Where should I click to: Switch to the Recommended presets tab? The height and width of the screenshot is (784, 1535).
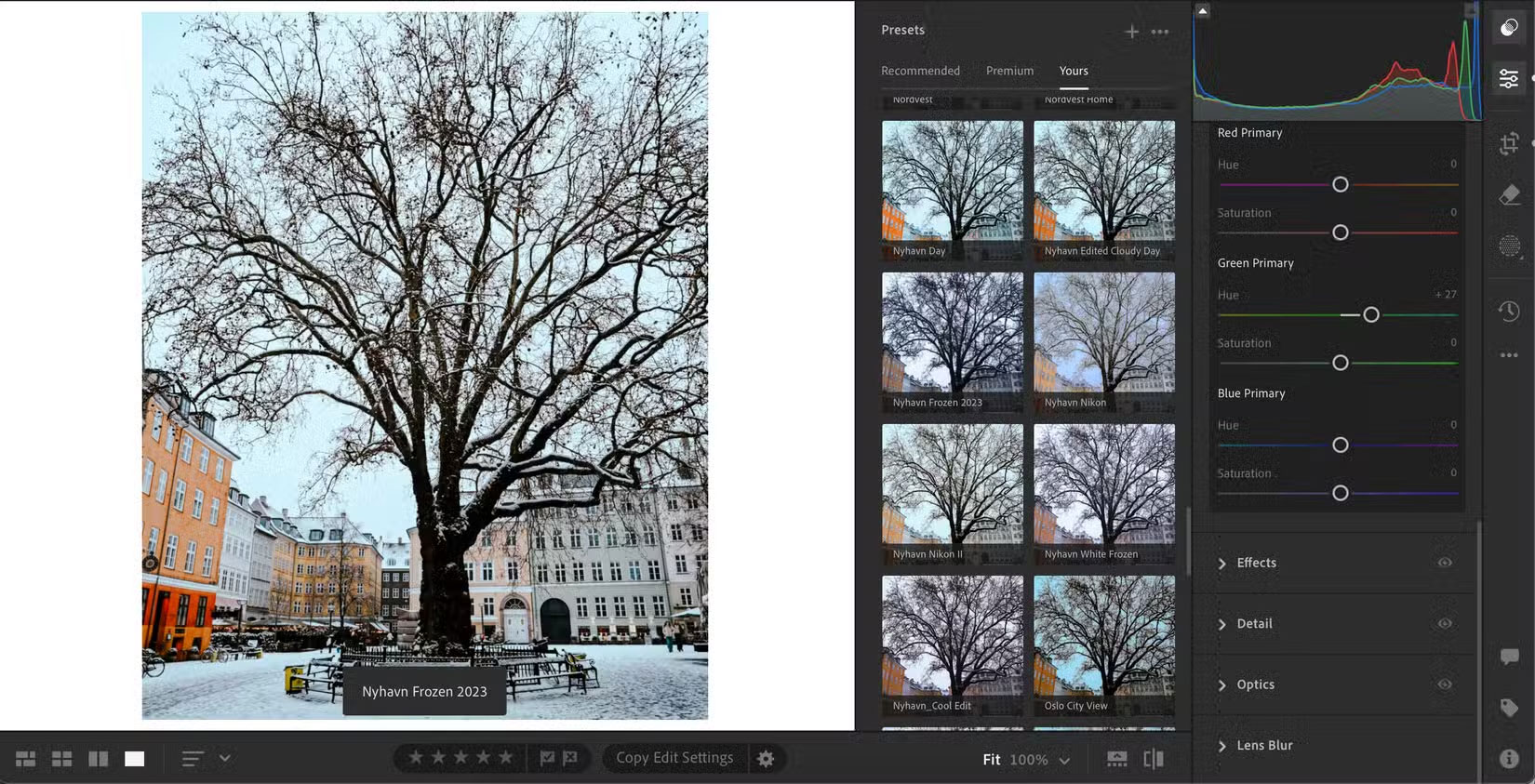(x=920, y=71)
